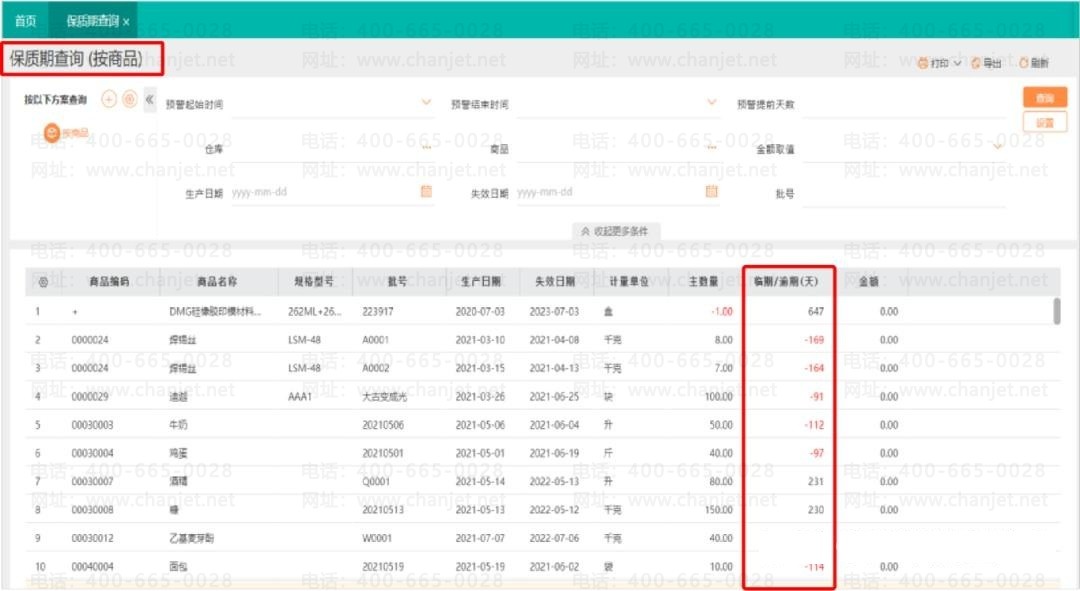Open the 生产日期 calendar picker
Screen dimensions: 1080x591
click(x=426, y=191)
